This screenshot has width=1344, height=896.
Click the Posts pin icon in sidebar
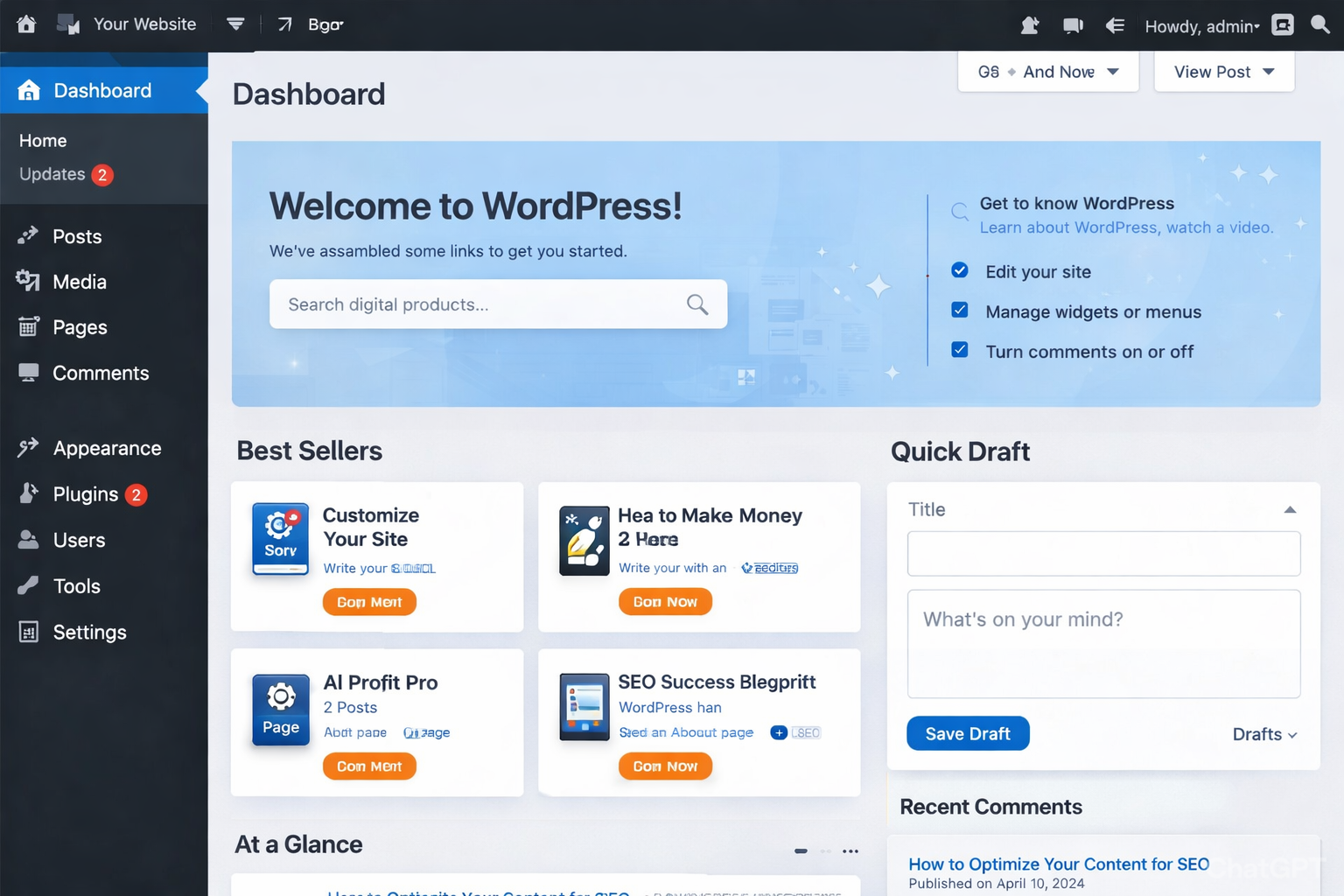(x=28, y=235)
